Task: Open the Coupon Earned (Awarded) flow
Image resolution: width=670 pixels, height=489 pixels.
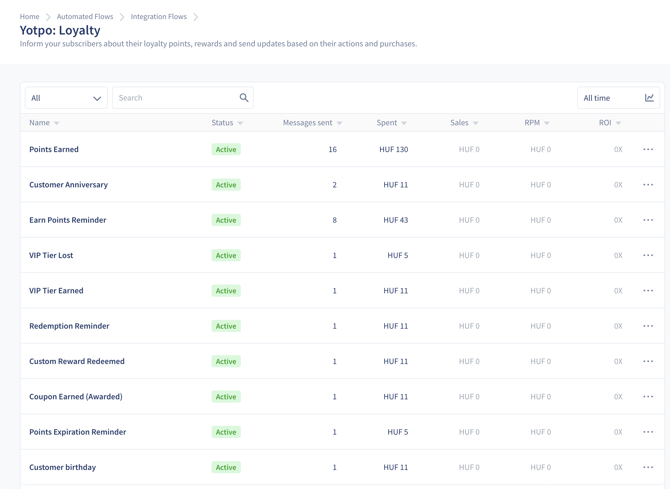Action: (x=76, y=397)
